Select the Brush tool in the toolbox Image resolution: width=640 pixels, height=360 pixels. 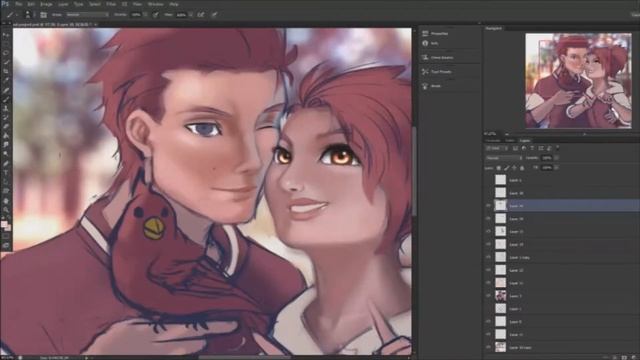pos(6,99)
